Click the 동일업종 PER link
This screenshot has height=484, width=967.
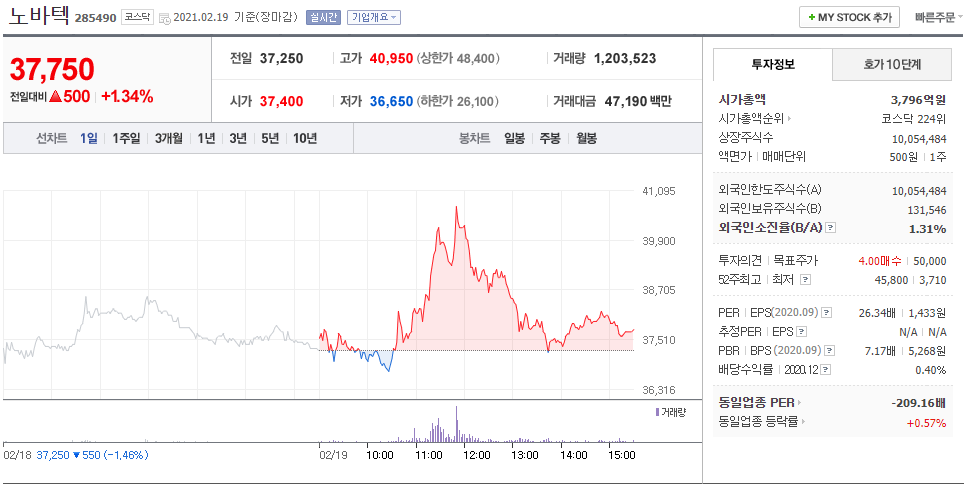757,403
